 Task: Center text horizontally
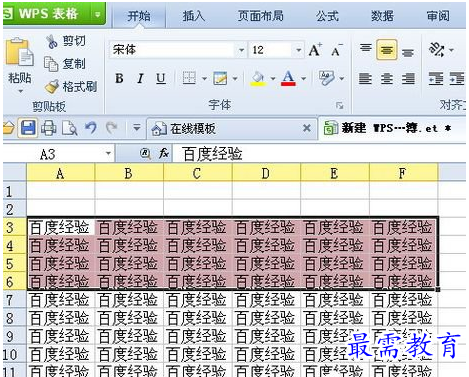tap(387, 79)
